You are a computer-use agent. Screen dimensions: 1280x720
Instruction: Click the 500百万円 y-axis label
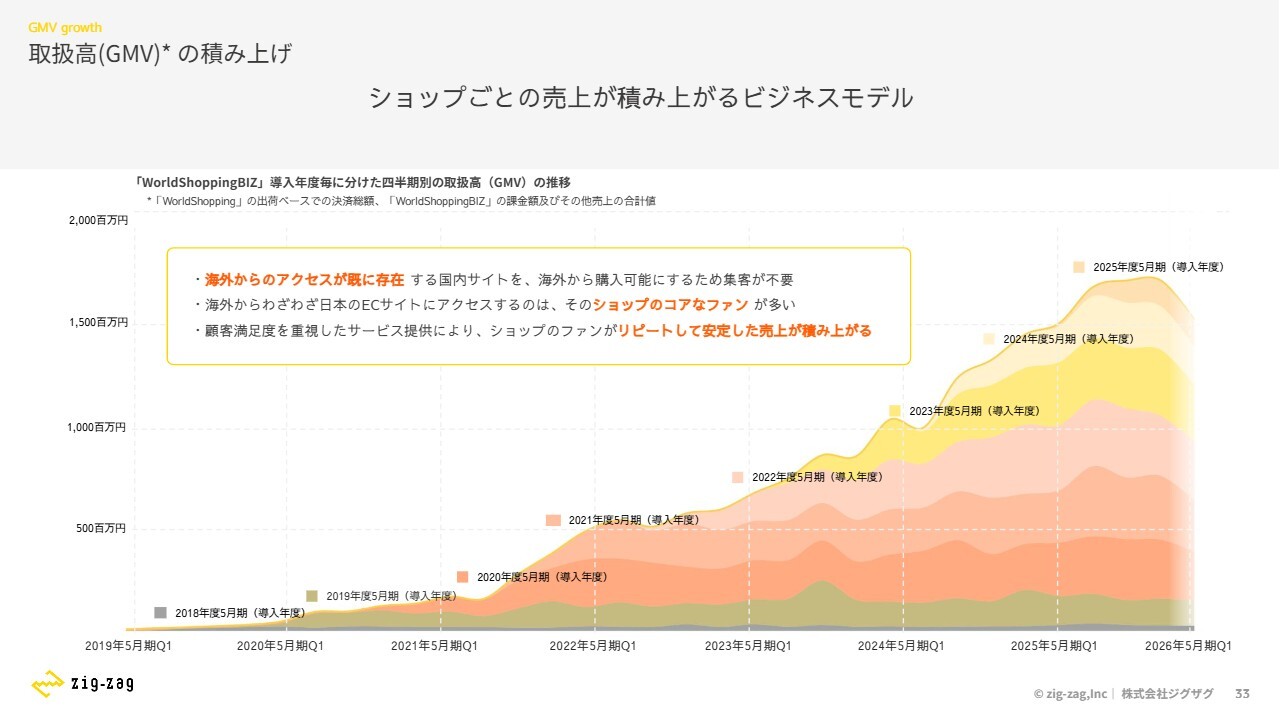click(x=104, y=528)
